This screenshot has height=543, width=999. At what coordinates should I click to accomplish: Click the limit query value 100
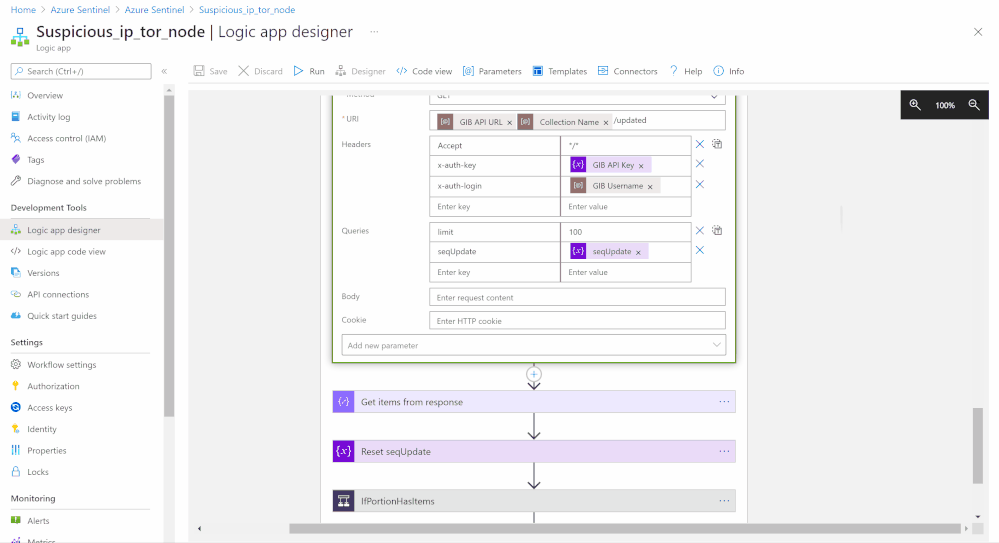626,232
